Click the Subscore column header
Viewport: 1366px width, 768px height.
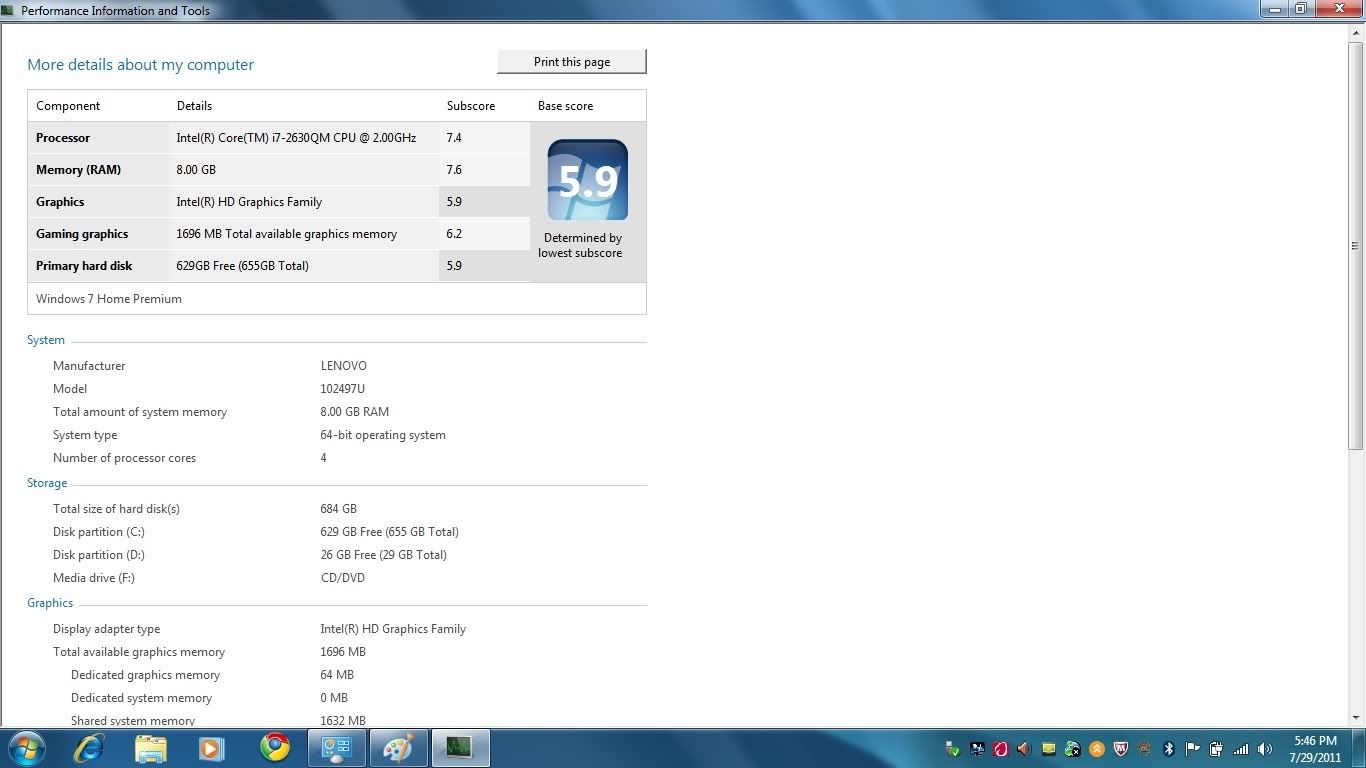tap(471, 106)
